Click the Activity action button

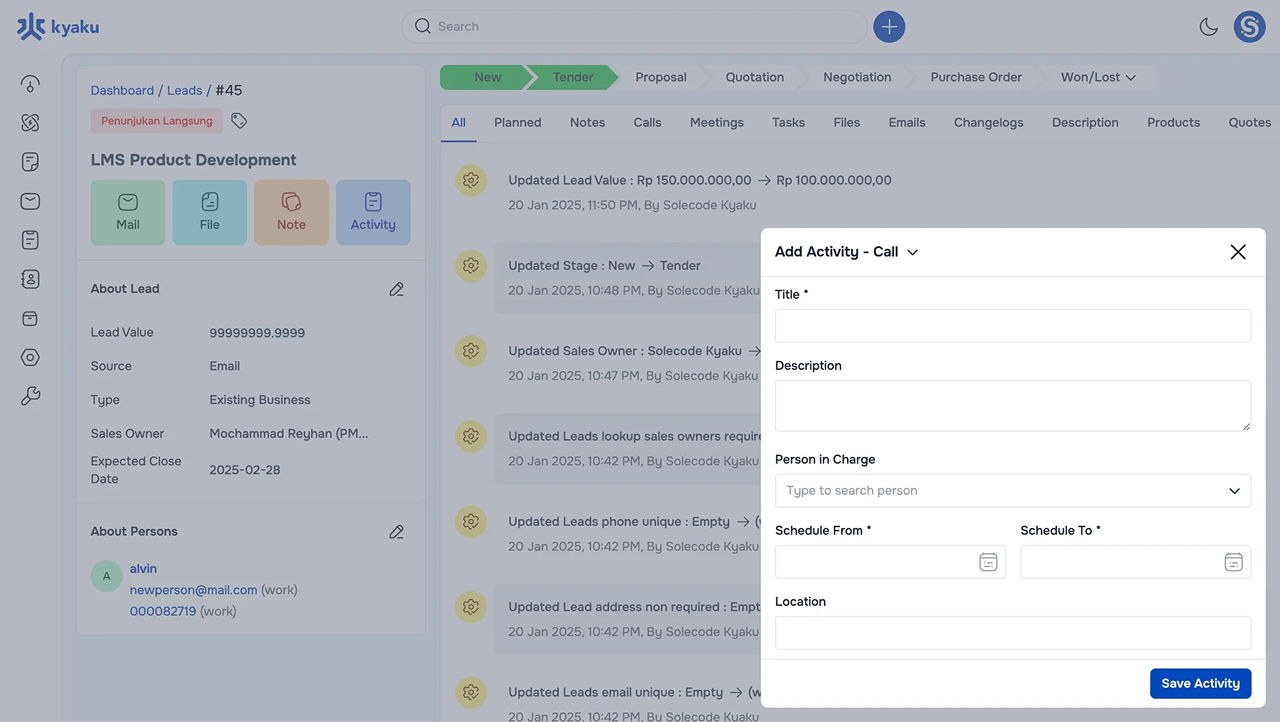coord(373,212)
